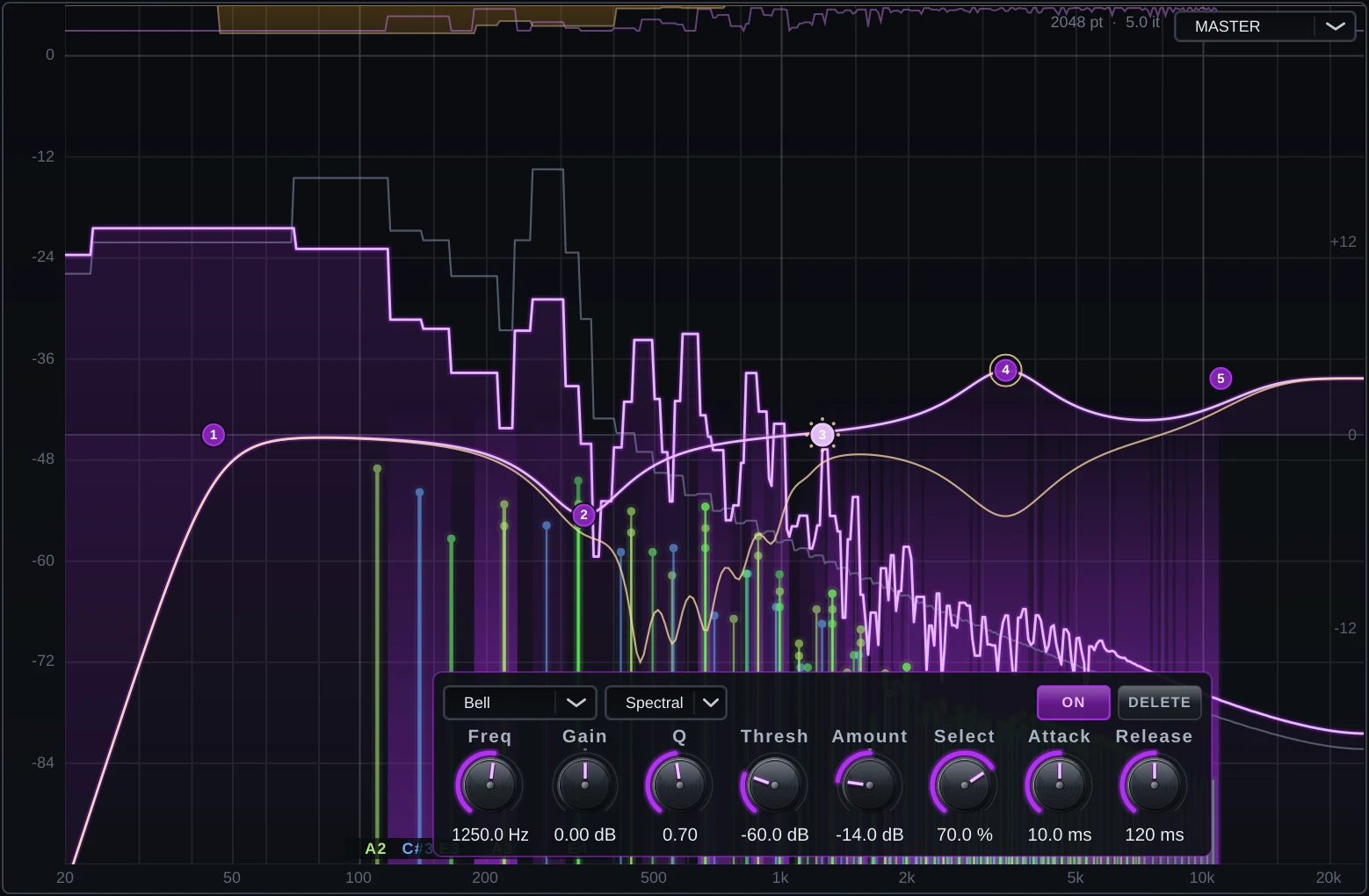This screenshot has height=896, width=1369.
Task: Open the Spectral mode dropdown
Action: (665, 703)
